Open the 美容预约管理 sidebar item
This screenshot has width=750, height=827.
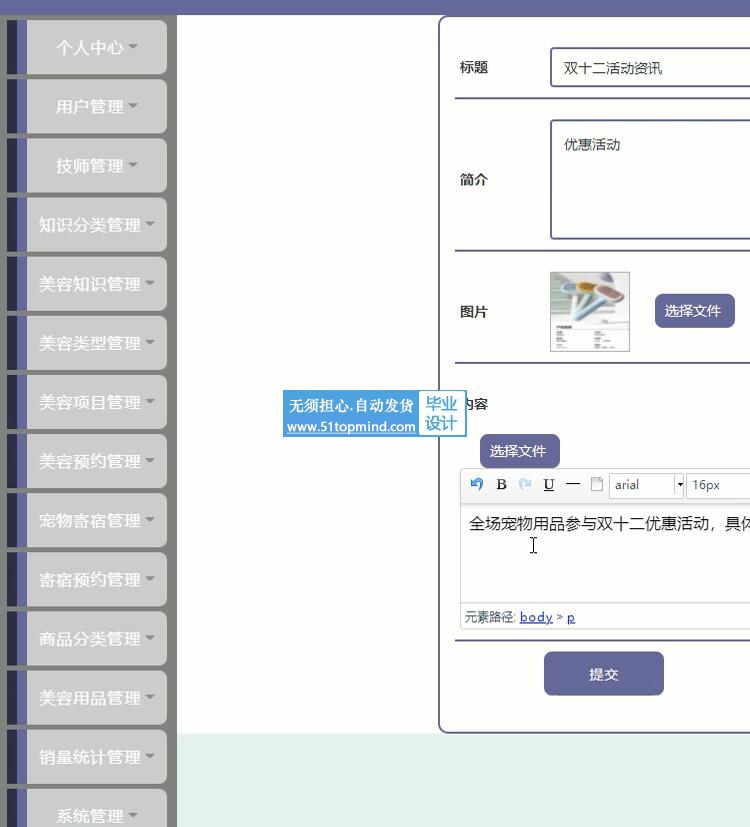pyautogui.click(x=97, y=461)
